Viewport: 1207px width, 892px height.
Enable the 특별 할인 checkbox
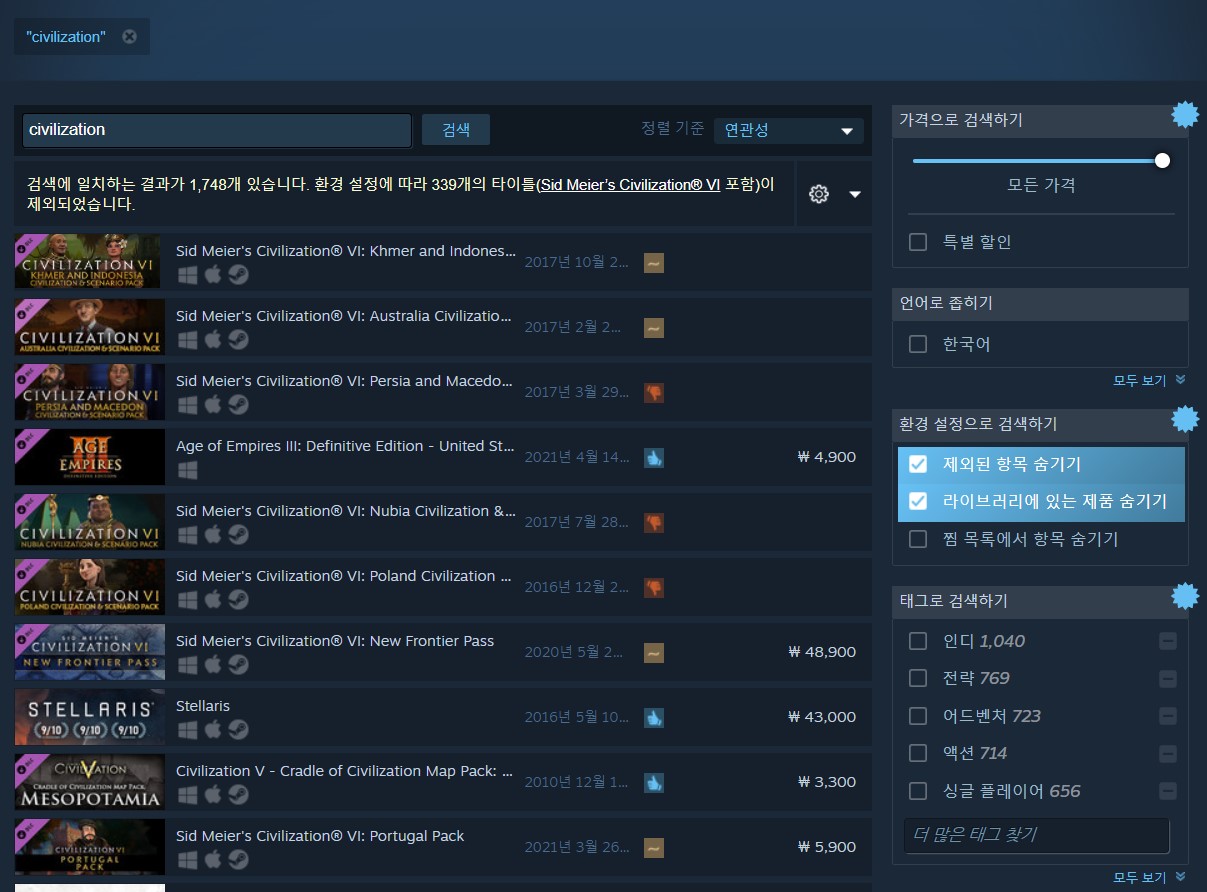[917, 242]
